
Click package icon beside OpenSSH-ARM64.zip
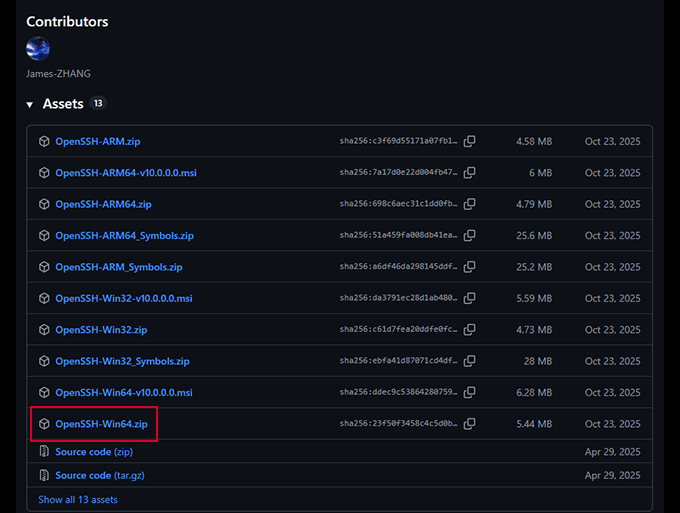click(44, 204)
